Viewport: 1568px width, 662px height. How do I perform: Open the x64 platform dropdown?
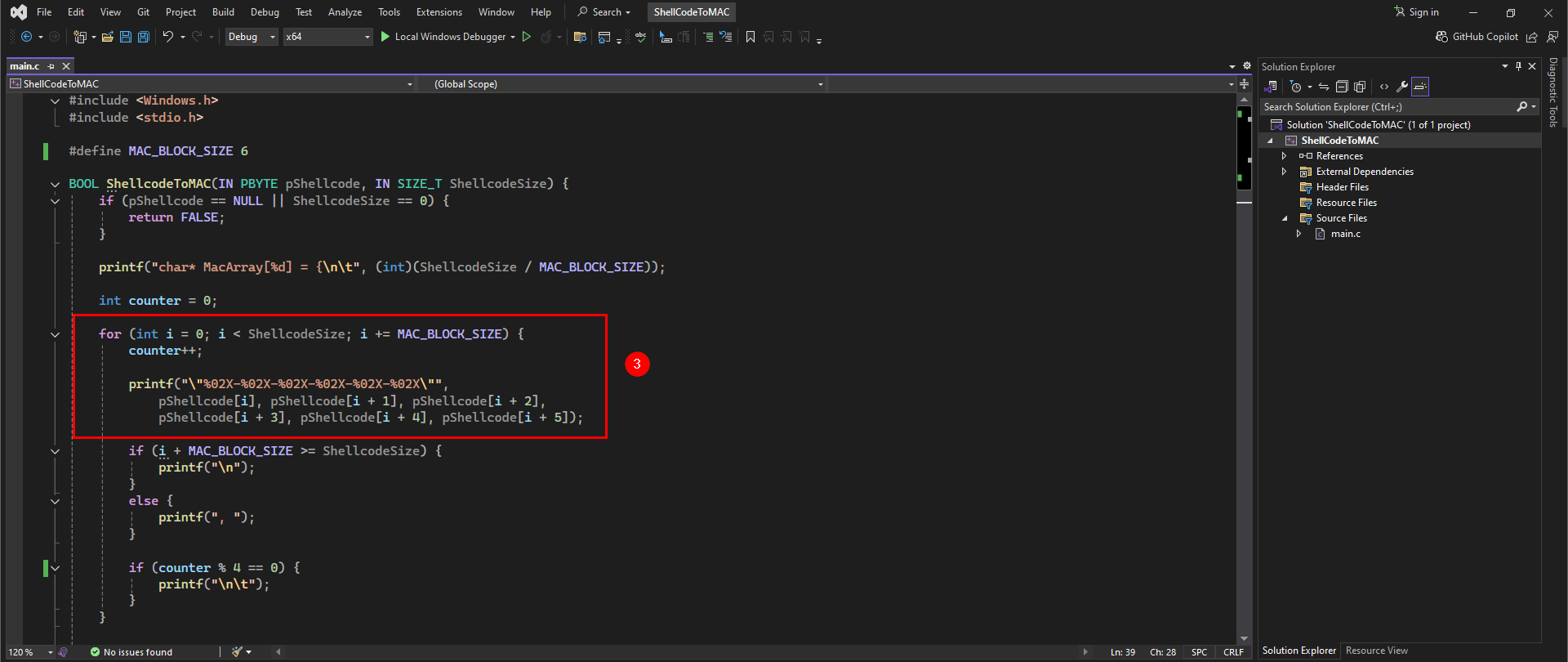coord(327,37)
